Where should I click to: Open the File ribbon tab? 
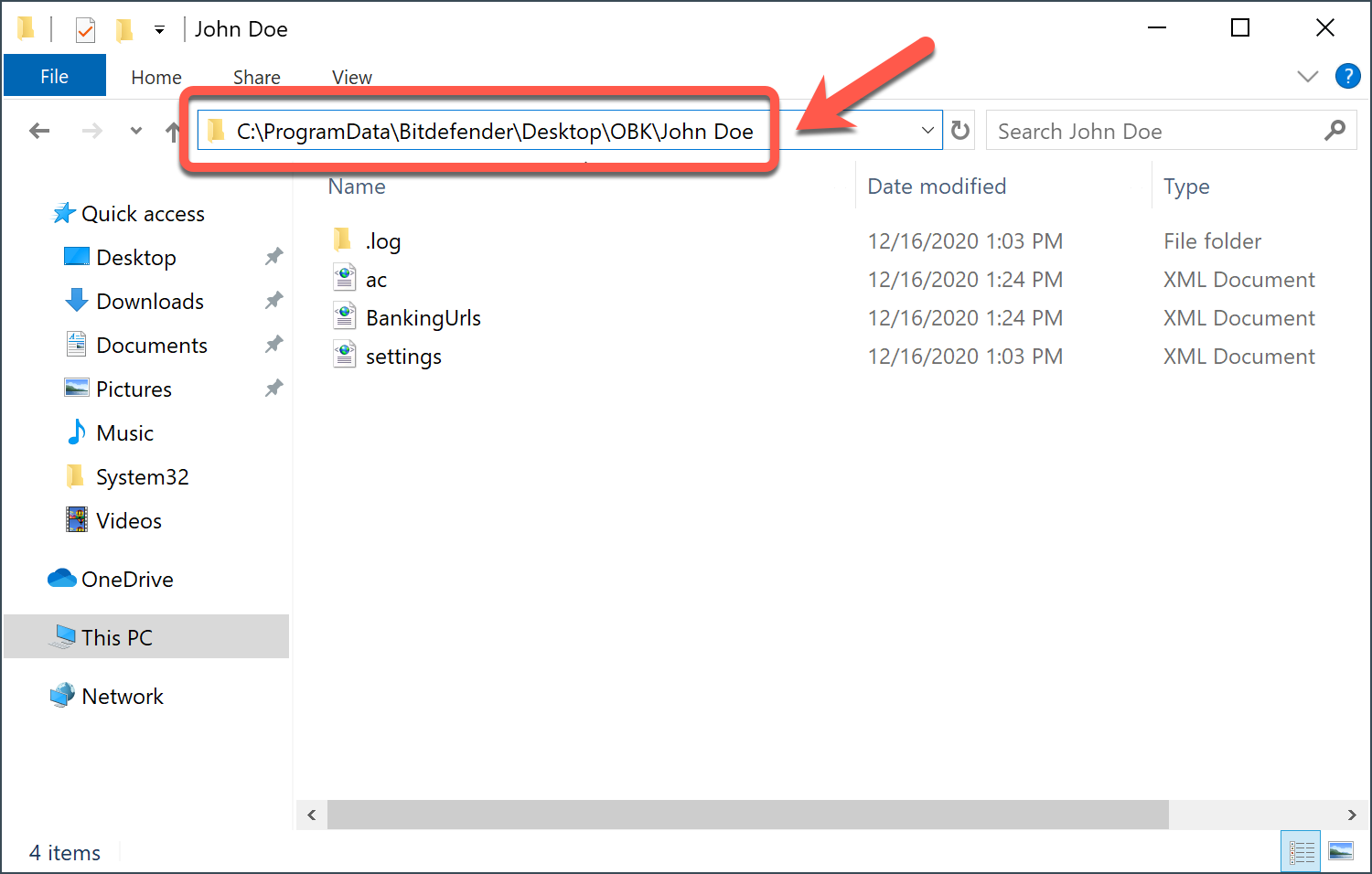tap(55, 77)
